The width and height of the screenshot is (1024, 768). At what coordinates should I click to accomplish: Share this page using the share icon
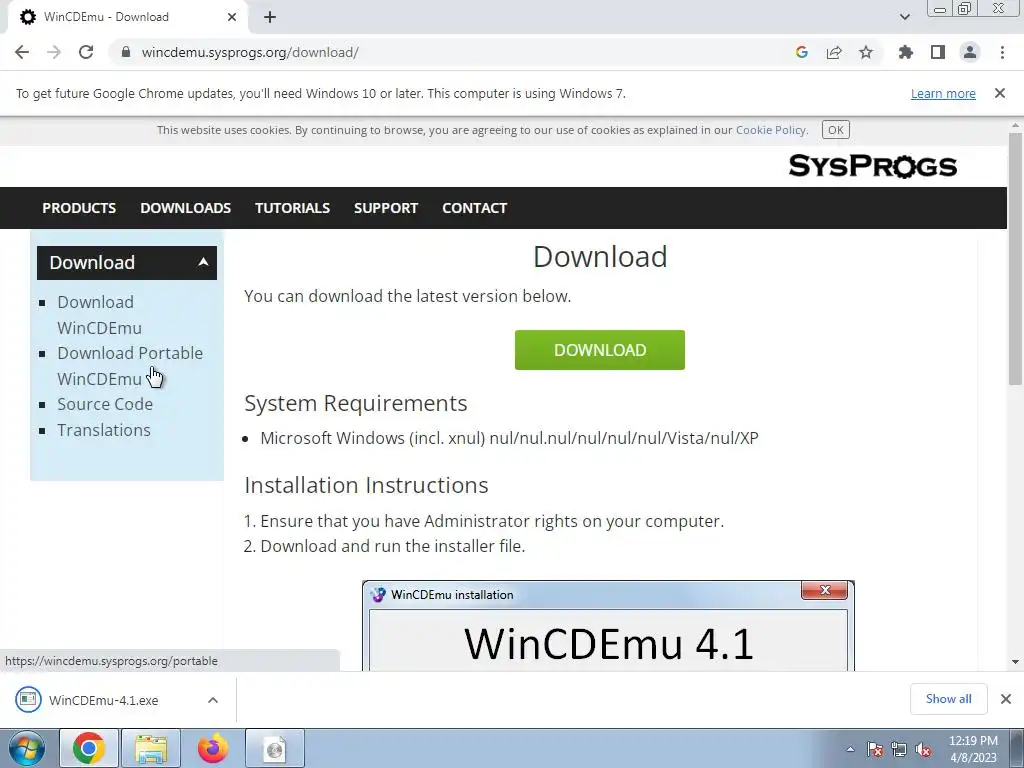click(x=834, y=52)
